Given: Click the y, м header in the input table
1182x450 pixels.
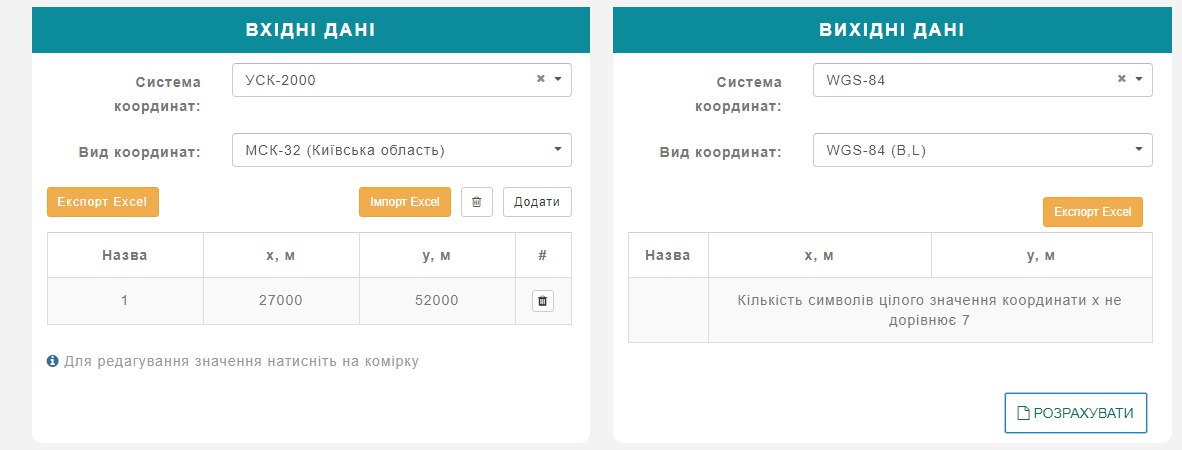Looking at the screenshot, I should [x=437, y=256].
